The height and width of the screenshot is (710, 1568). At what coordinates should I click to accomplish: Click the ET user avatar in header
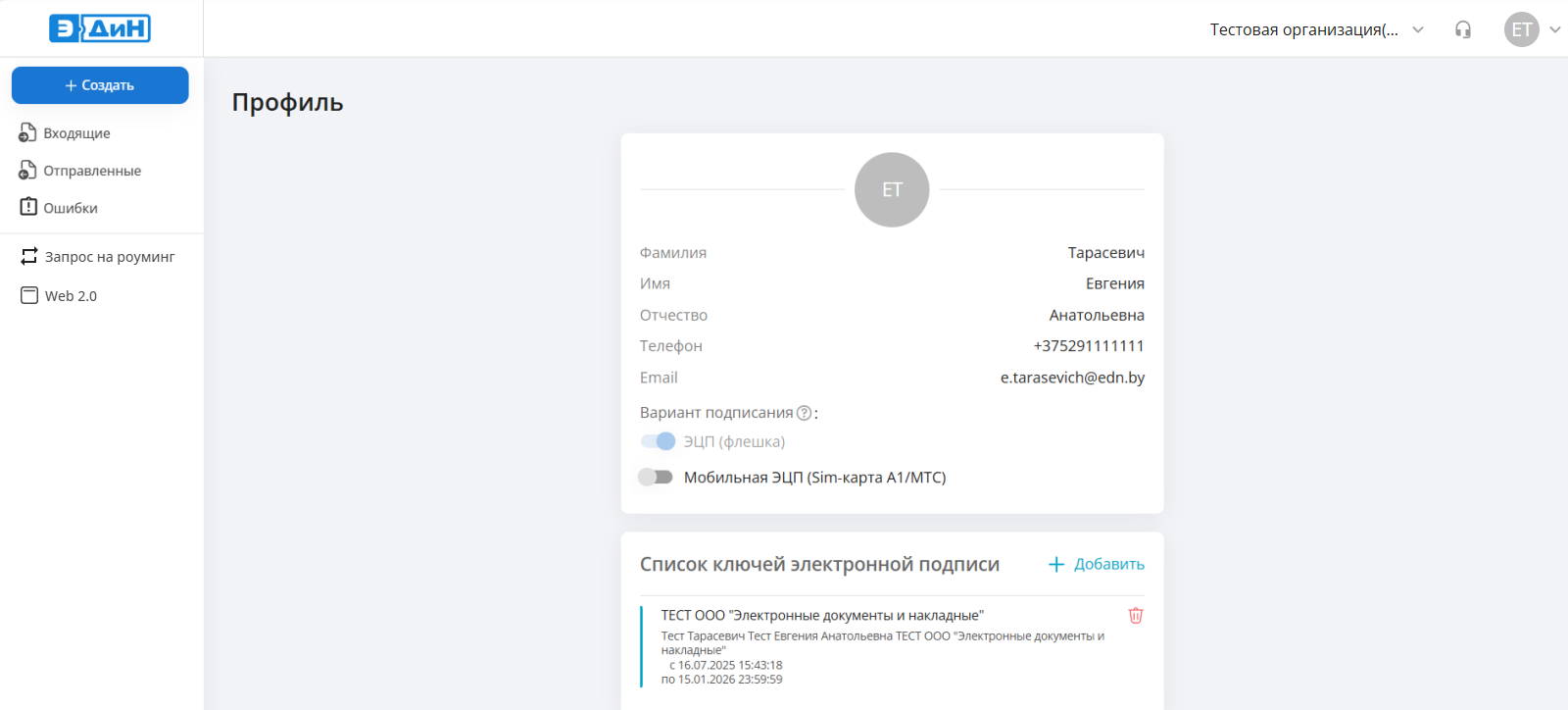pyautogui.click(x=1521, y=29)
